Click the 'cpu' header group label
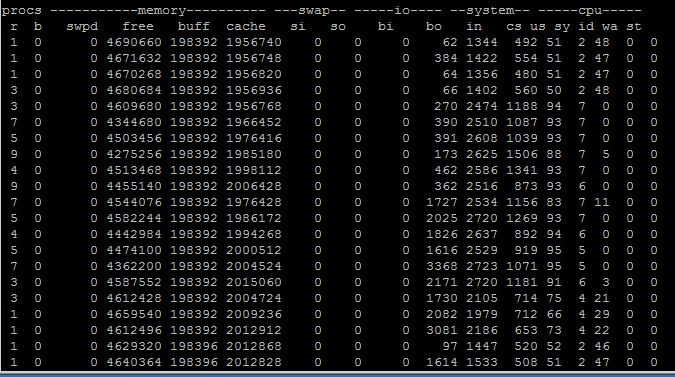675x377 pixels. [x=590, y=11]
